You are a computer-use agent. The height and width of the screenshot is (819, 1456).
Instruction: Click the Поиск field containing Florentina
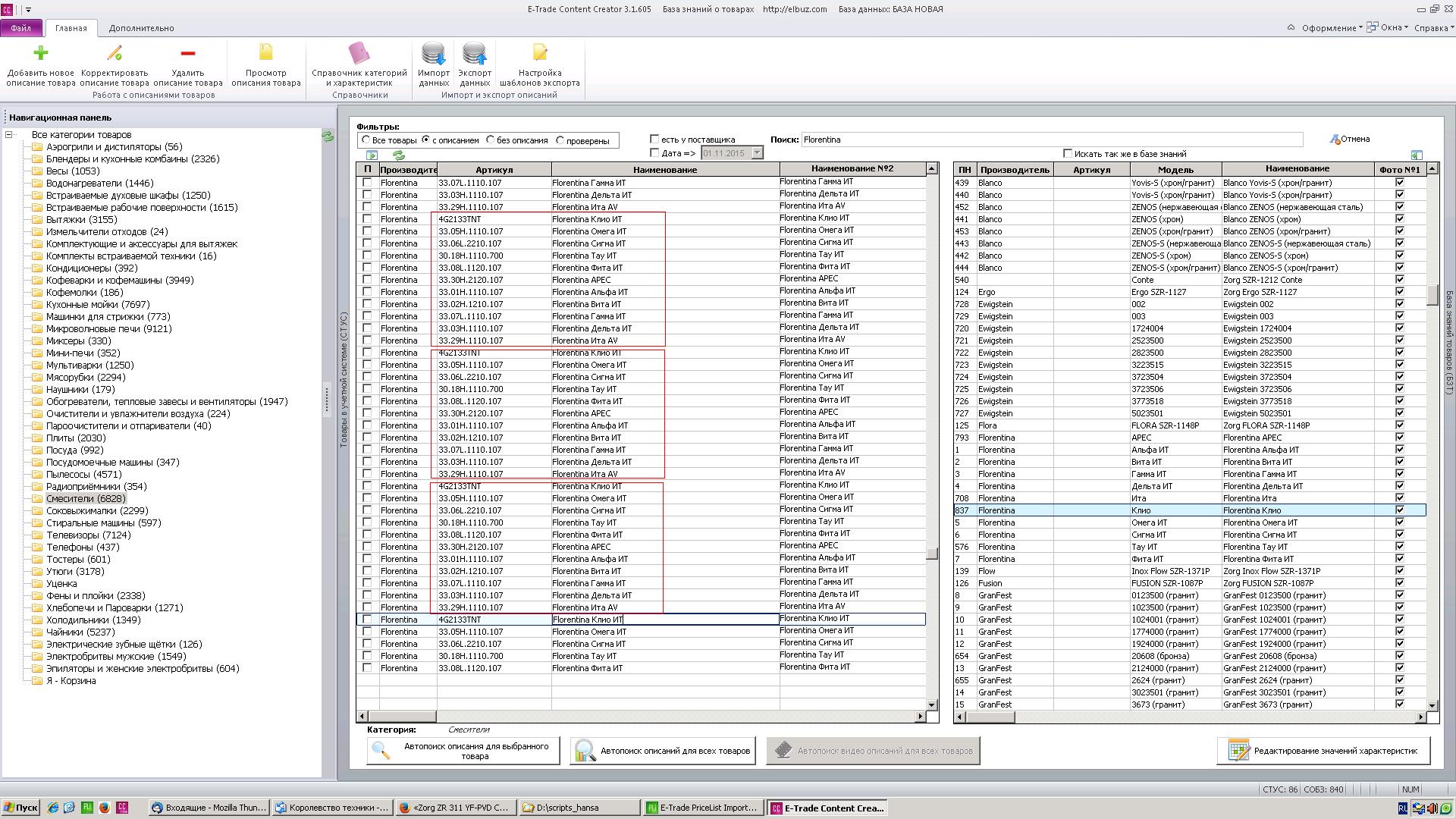click(x=1052, y=140)
